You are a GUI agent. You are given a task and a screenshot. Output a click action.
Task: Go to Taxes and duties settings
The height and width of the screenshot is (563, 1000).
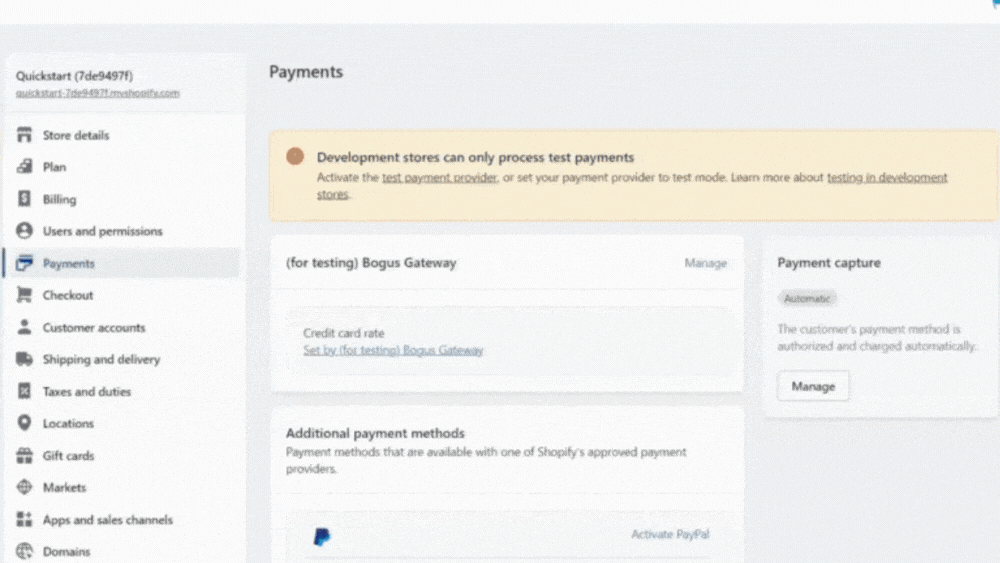[87, 391]
